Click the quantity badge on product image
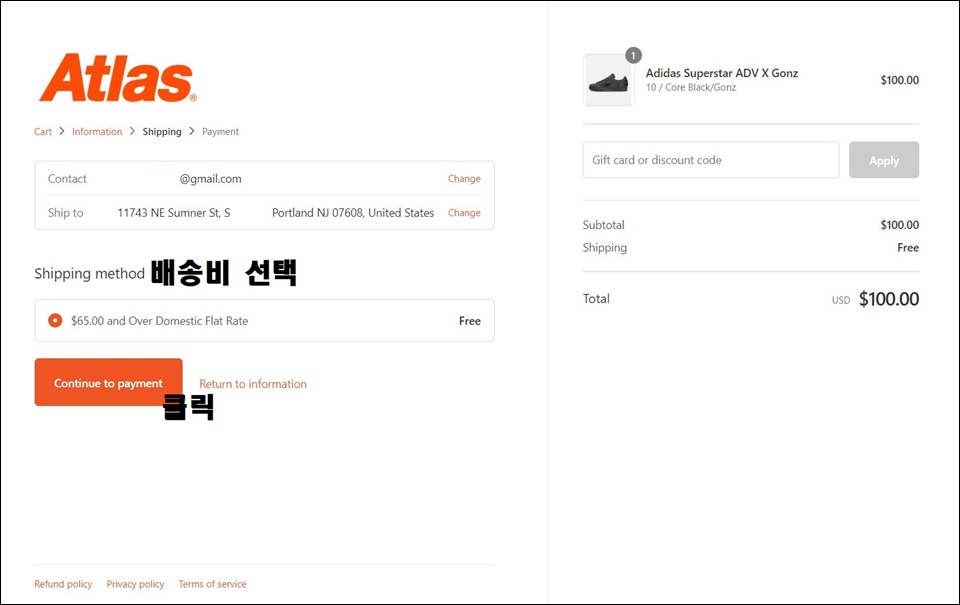Image resolution: width=960 pixels, height=605 pixels. click(x=633, y=55)
